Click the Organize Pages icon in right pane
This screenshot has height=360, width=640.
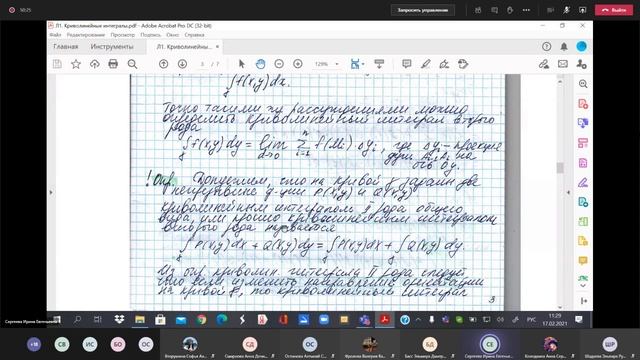583,143
